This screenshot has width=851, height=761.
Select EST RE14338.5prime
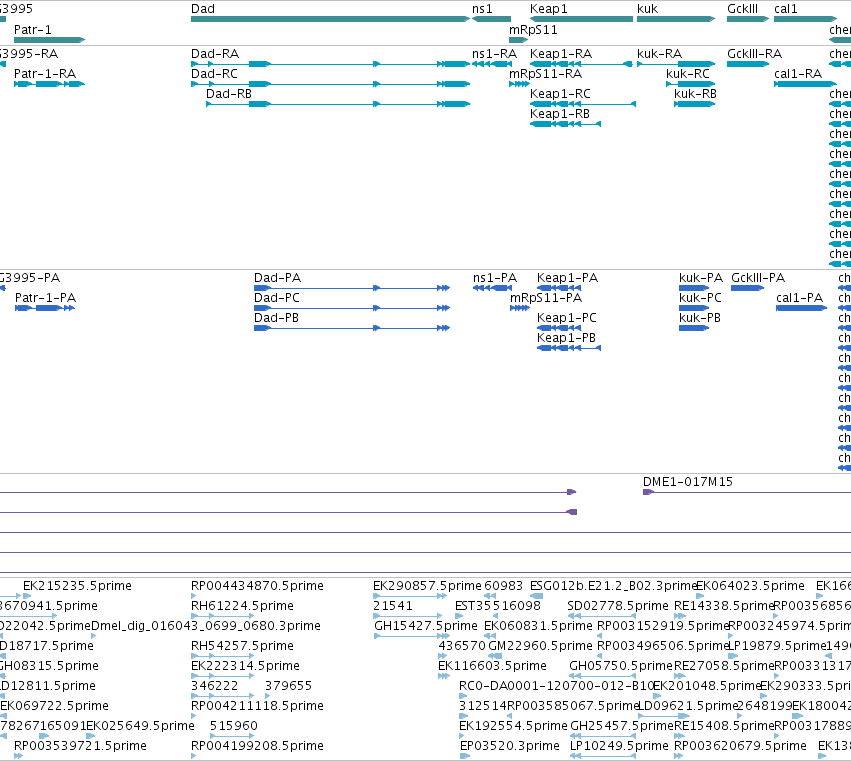coord(724,606)
